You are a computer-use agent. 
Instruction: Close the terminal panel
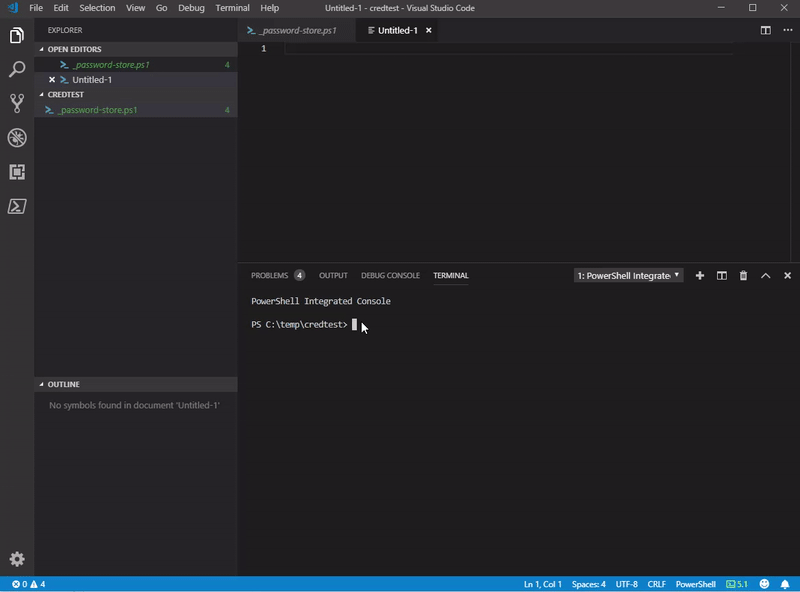[x=787, y=276]
